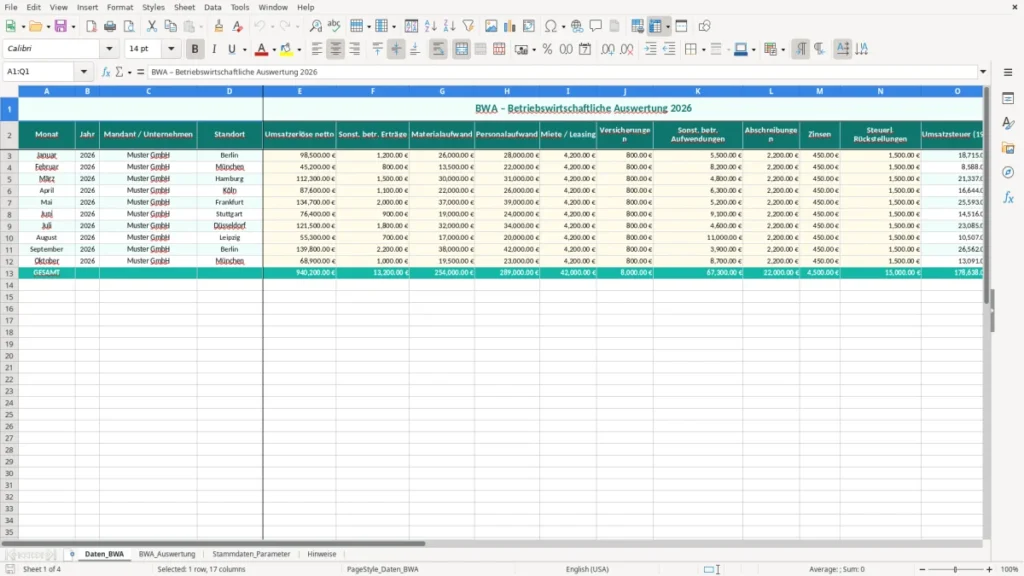This screenshot has height=576, width=1024.
Task: Open the Styles menu
Action: [153, 7]
